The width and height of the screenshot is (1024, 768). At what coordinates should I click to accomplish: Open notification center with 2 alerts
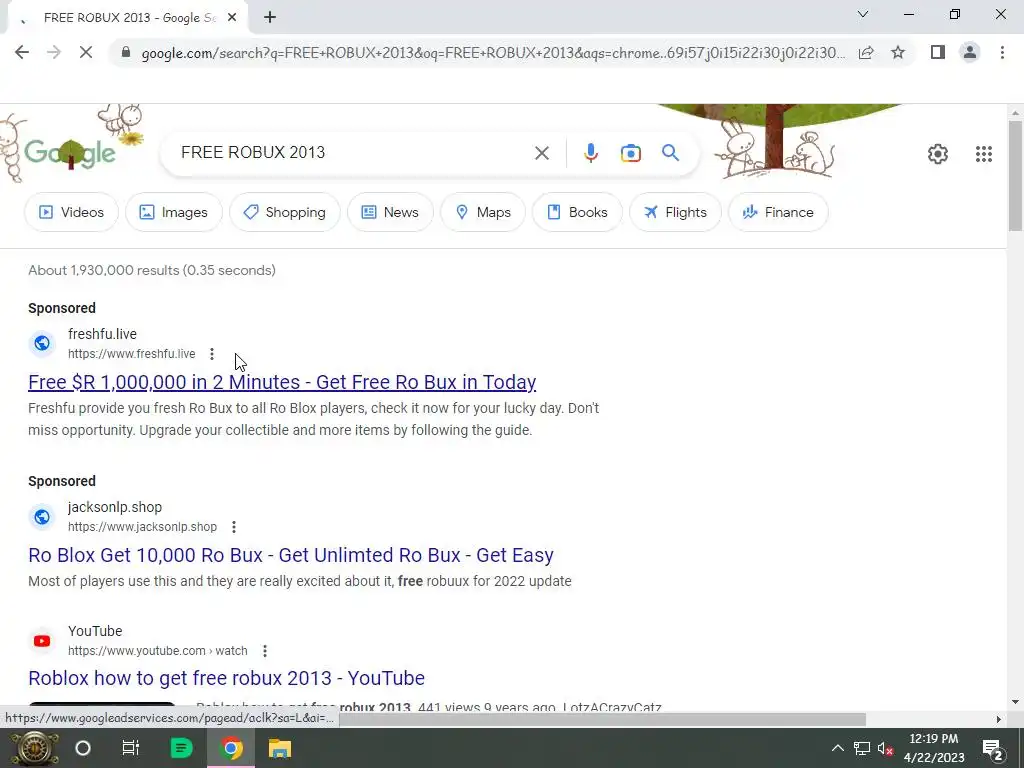coord(993,749)
